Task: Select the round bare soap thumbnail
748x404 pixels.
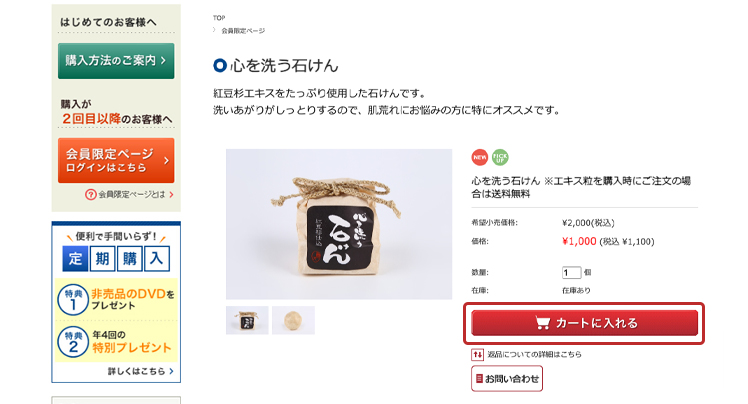Action: point(293,320)
